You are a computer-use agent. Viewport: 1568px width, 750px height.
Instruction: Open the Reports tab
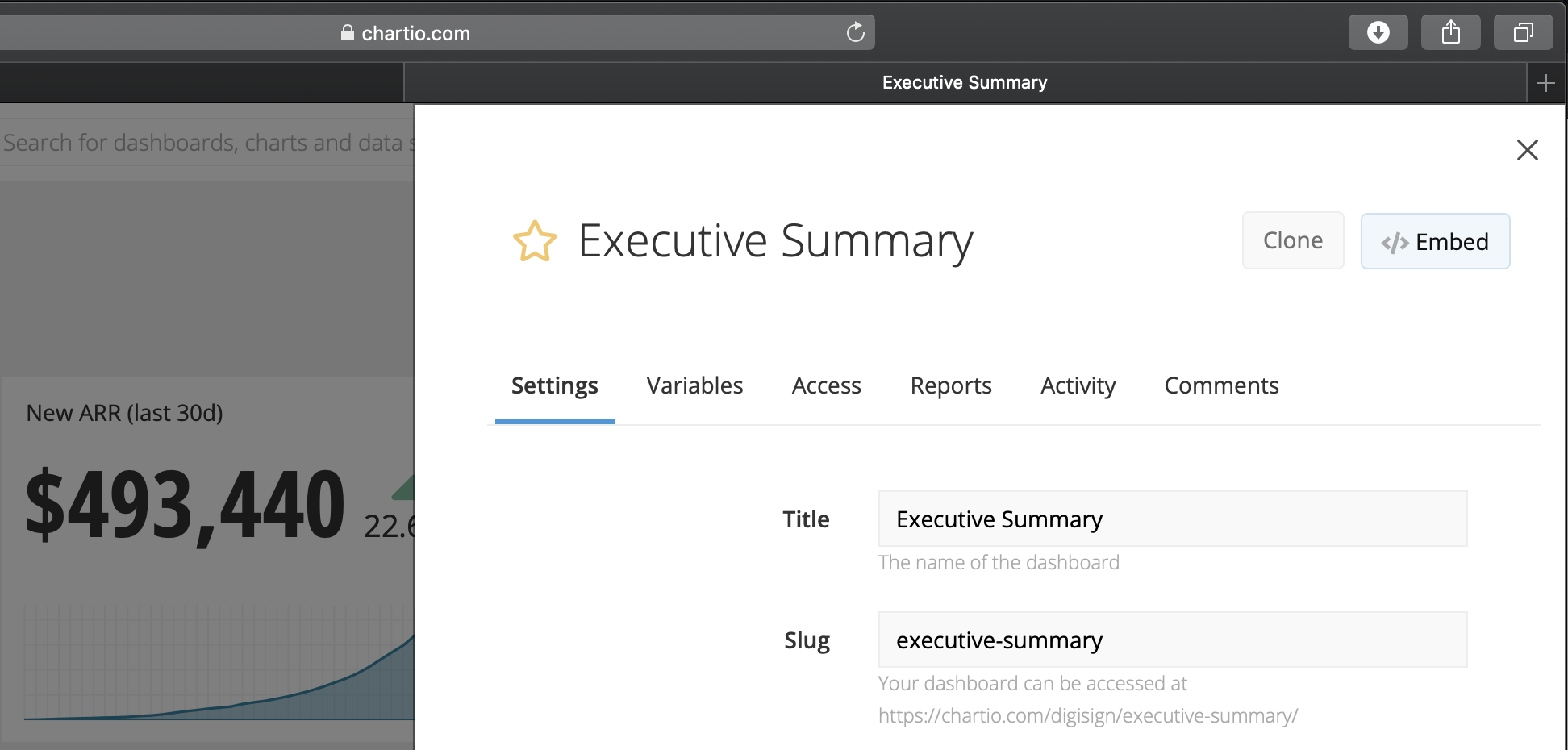point(951,386)
